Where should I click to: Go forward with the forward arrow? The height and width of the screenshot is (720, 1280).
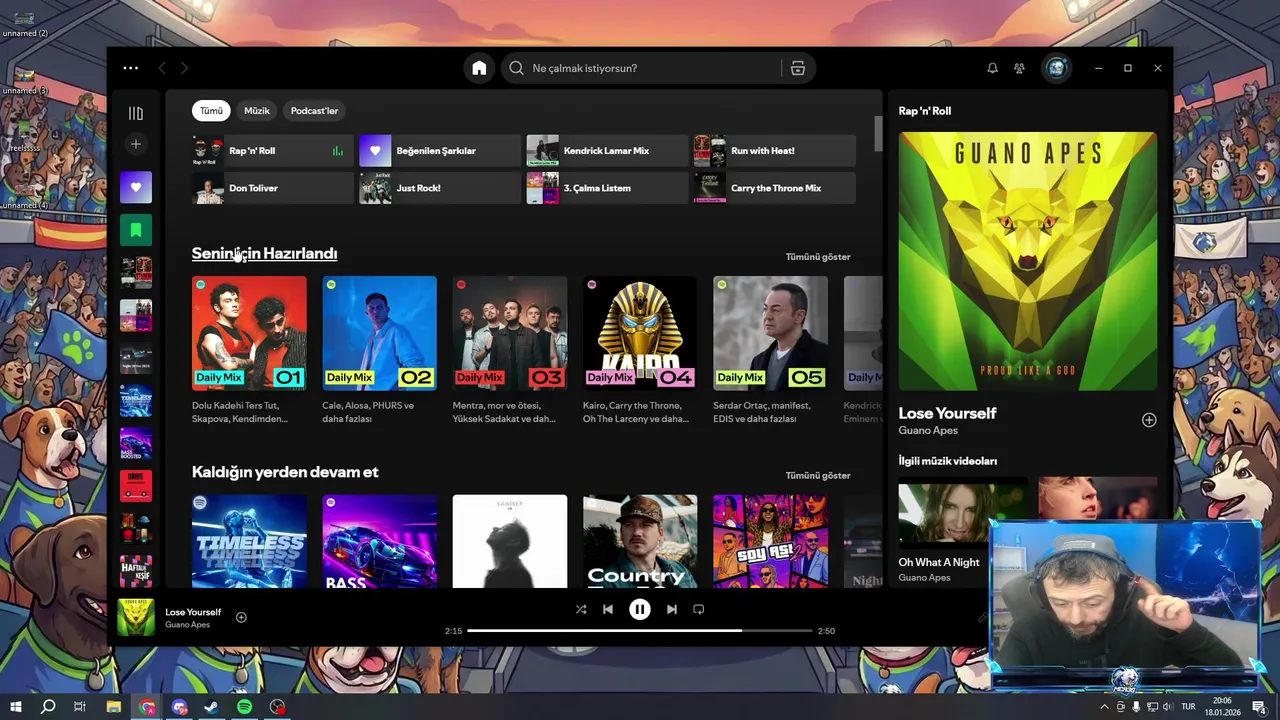coord(184,68)
